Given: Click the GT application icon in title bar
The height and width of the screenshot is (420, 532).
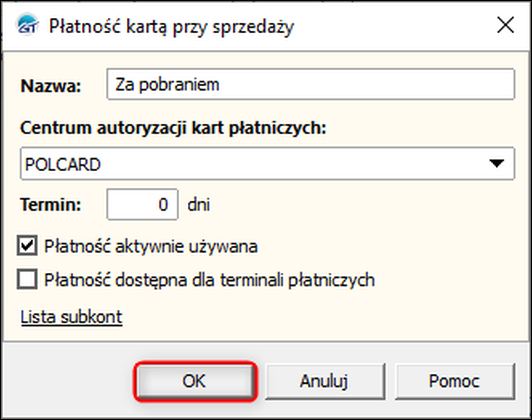Looking at the screenshot, I should (x=27, y=25).
